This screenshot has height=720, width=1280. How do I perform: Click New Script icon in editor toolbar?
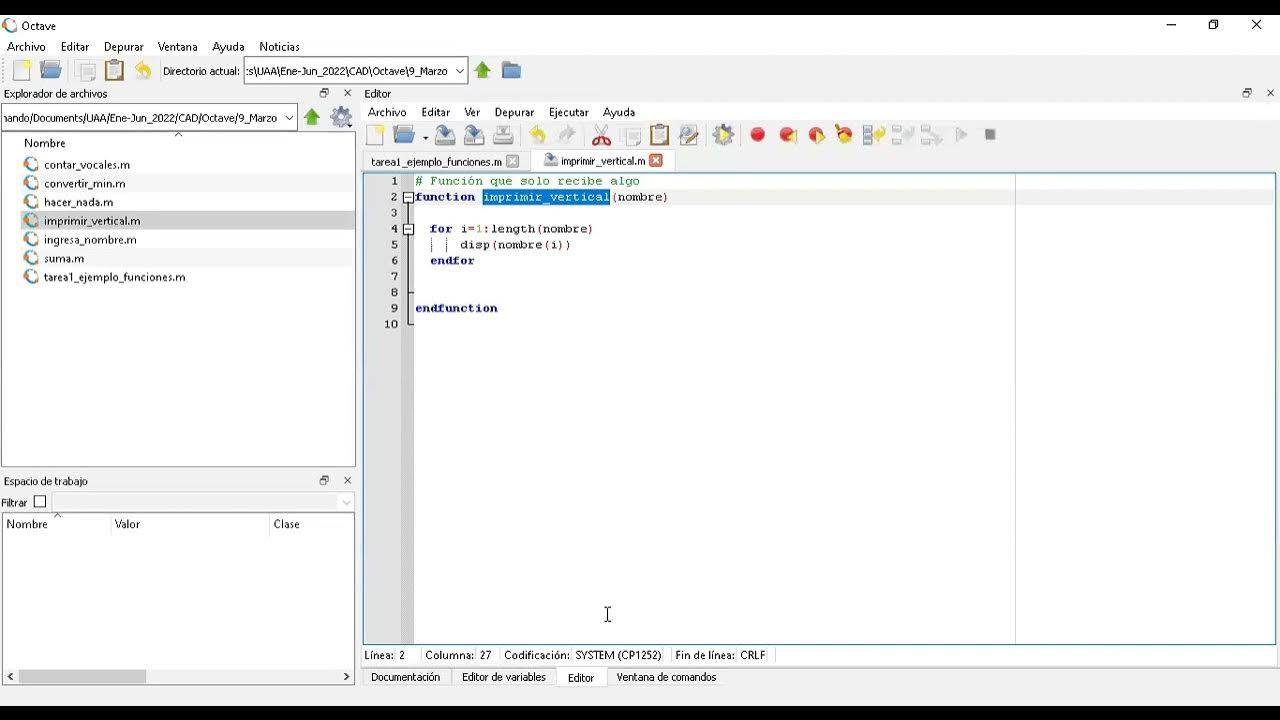point(376,135)
